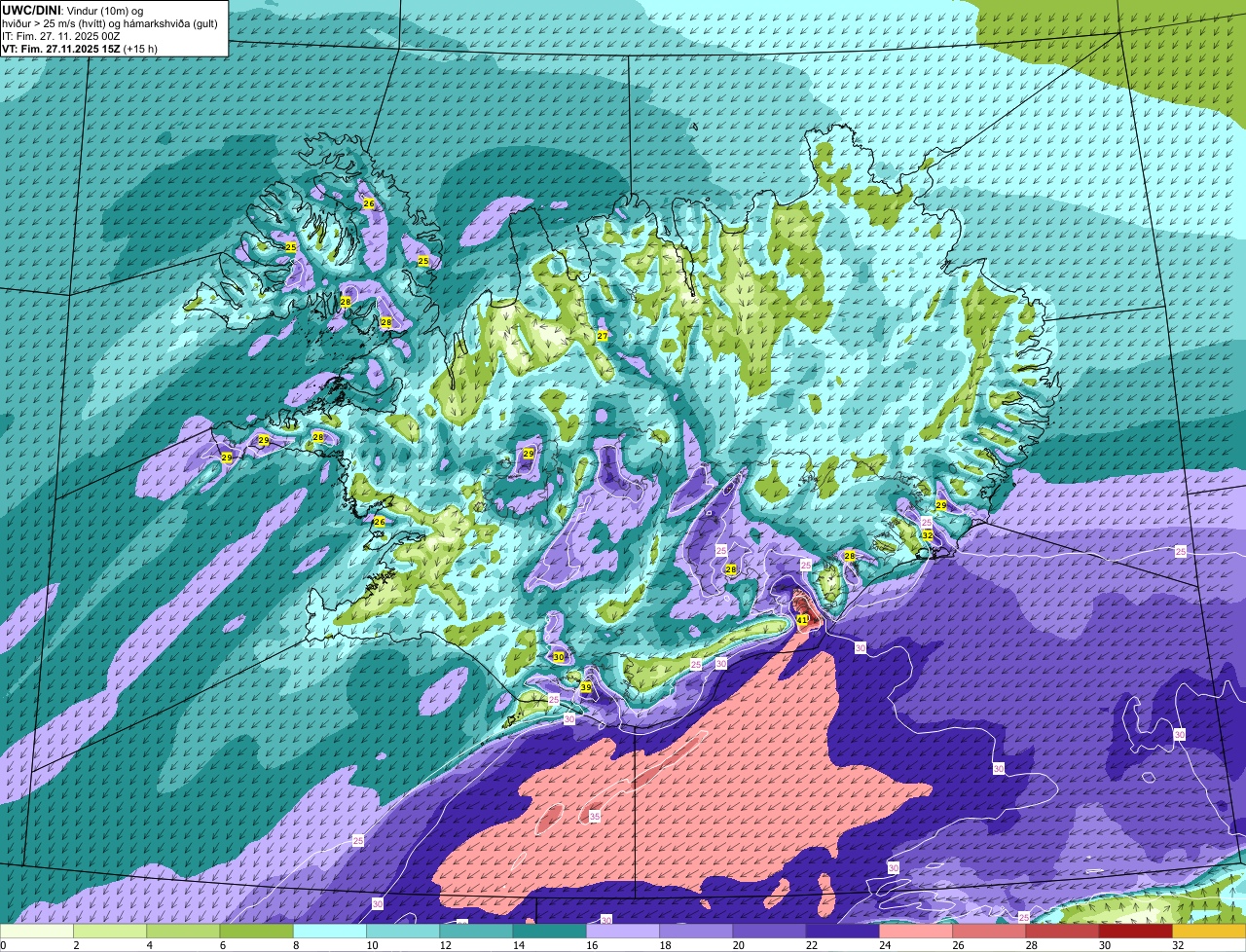Select the medium purple 18–20 m/s swatch

click(696, 932)
